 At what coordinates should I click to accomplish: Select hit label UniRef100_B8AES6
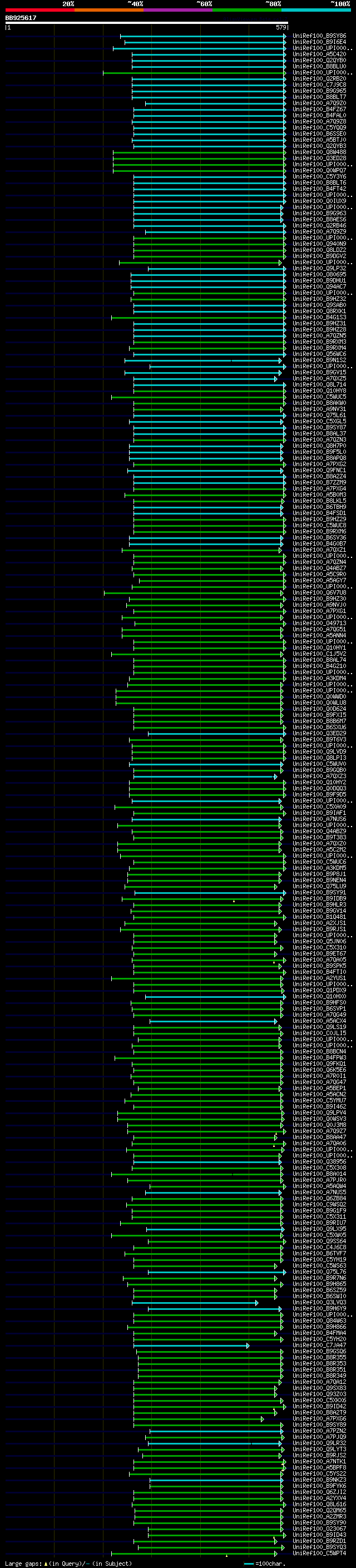[319, 219]
